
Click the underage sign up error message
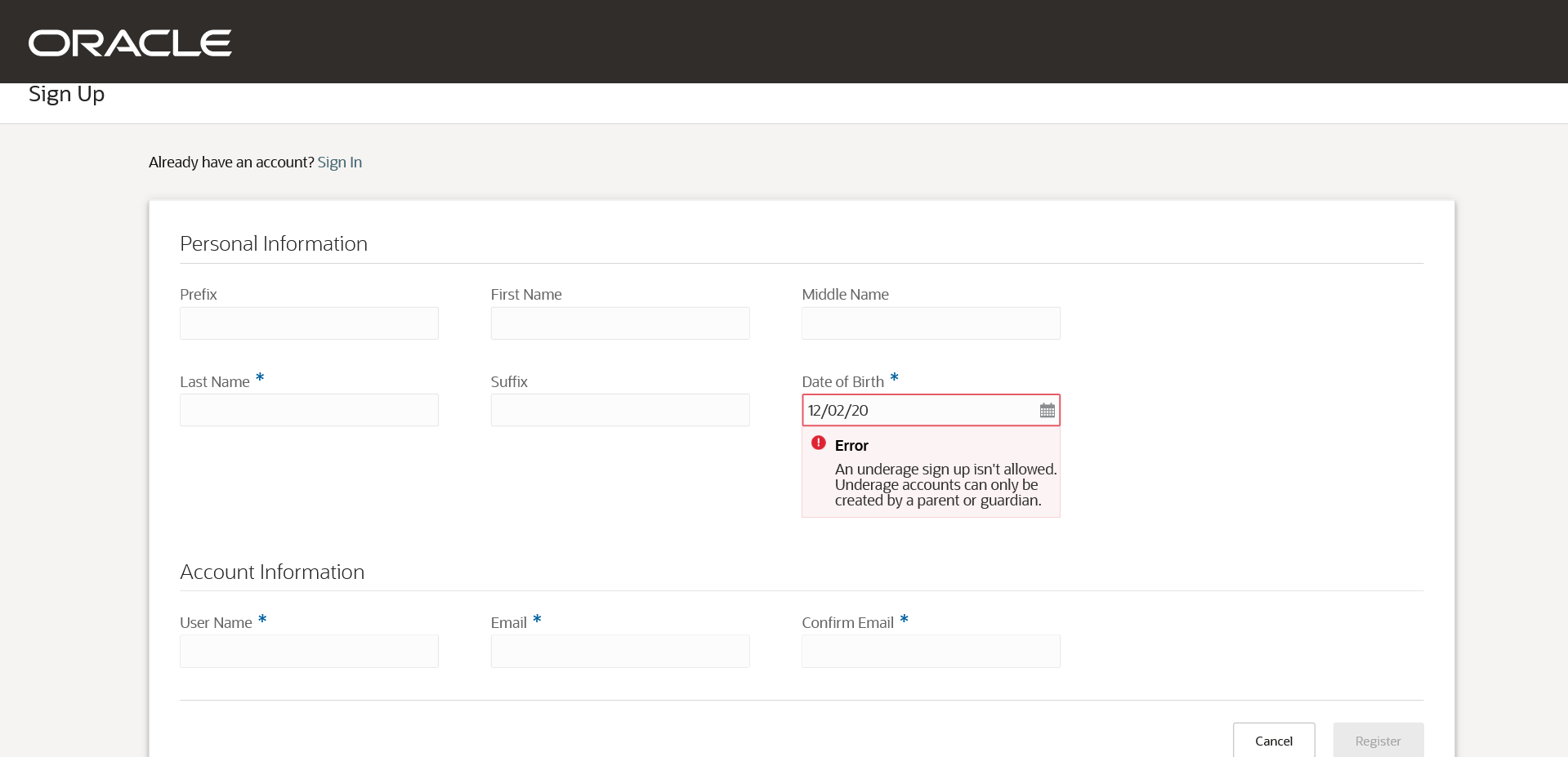[945, 485]
